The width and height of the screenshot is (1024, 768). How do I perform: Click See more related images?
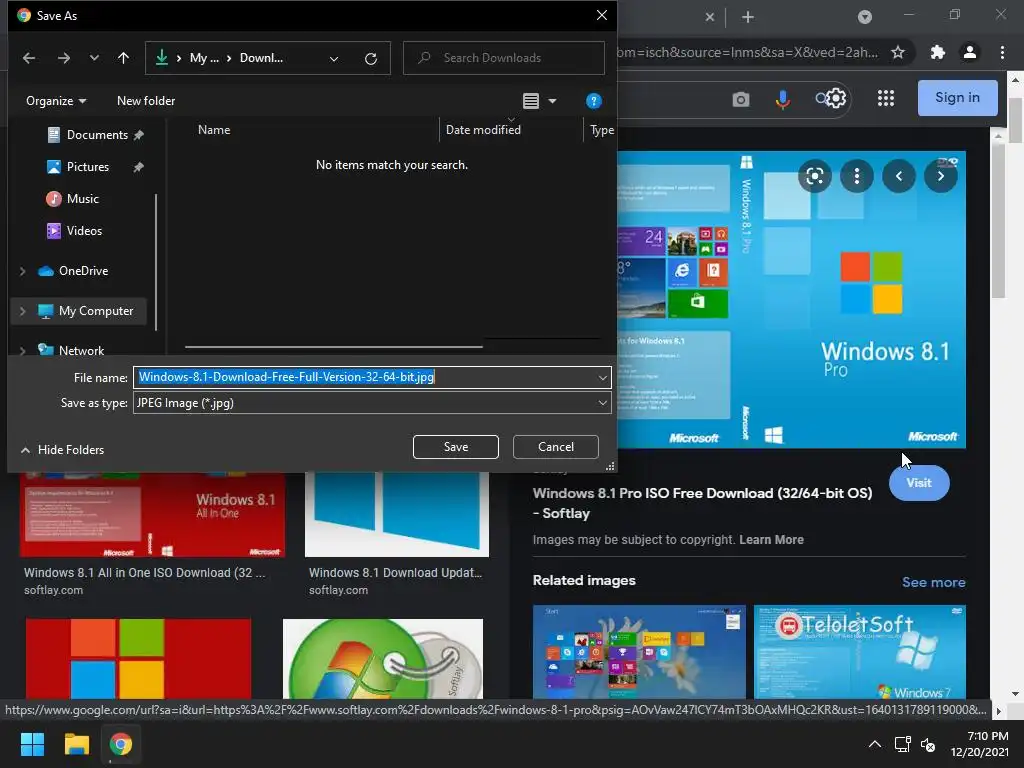[x=933, y=582]
